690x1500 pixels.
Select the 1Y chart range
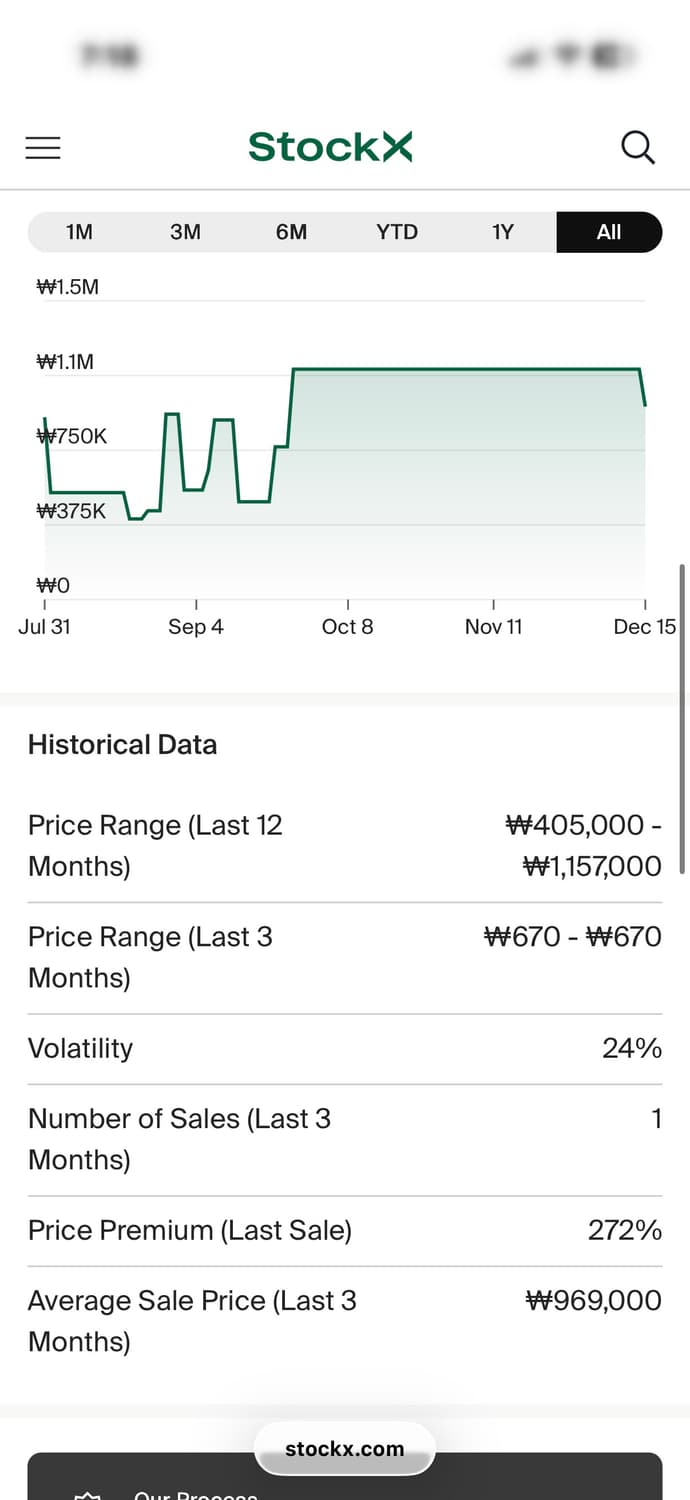click(502, 232)
